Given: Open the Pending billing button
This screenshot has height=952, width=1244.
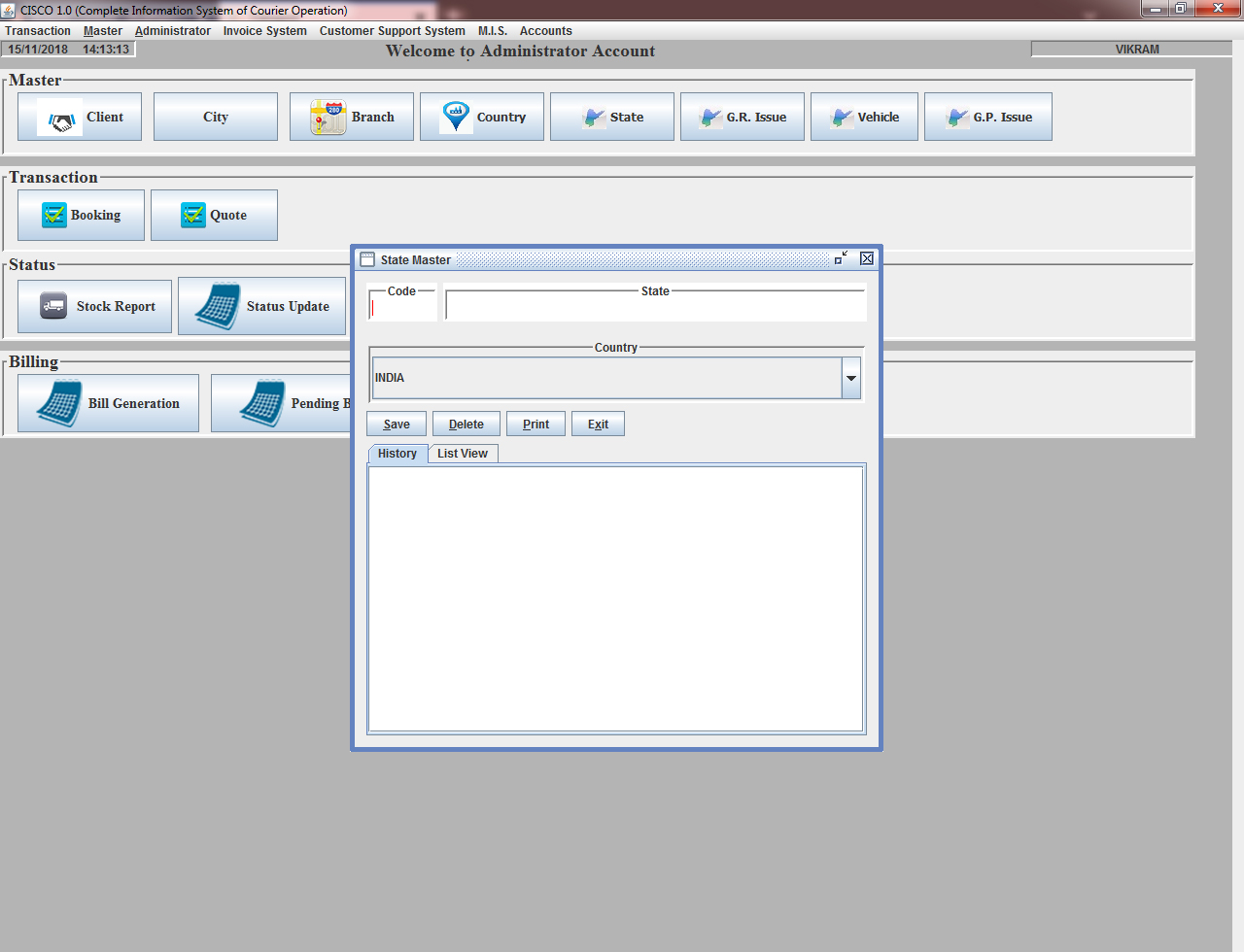Looking at the screenshot, I should tap(281, 403).
